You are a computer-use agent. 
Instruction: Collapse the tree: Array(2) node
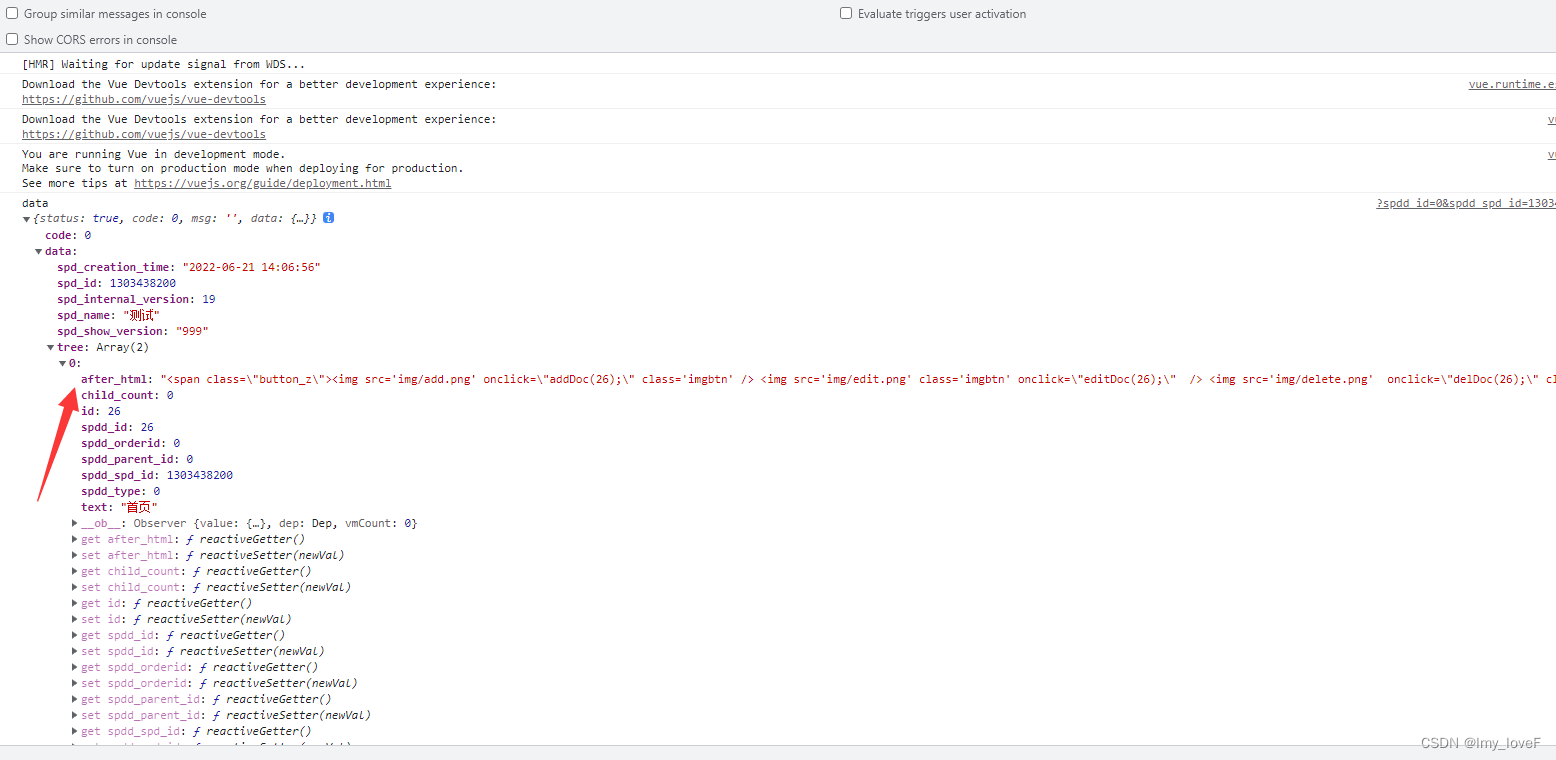(51, 347)
